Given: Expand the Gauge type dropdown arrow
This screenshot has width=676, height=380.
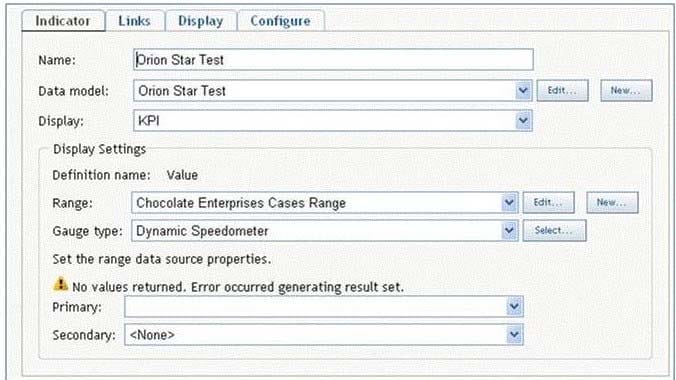Looking at the screenshot, I should tap(509, 231).
